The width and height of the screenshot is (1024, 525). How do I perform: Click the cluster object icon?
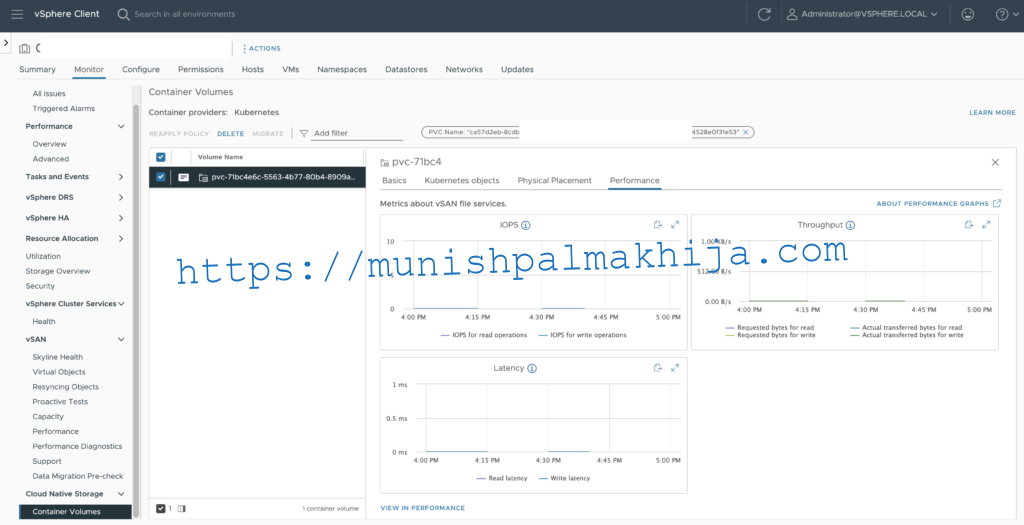pyautogui.click(x=25, y=48)
